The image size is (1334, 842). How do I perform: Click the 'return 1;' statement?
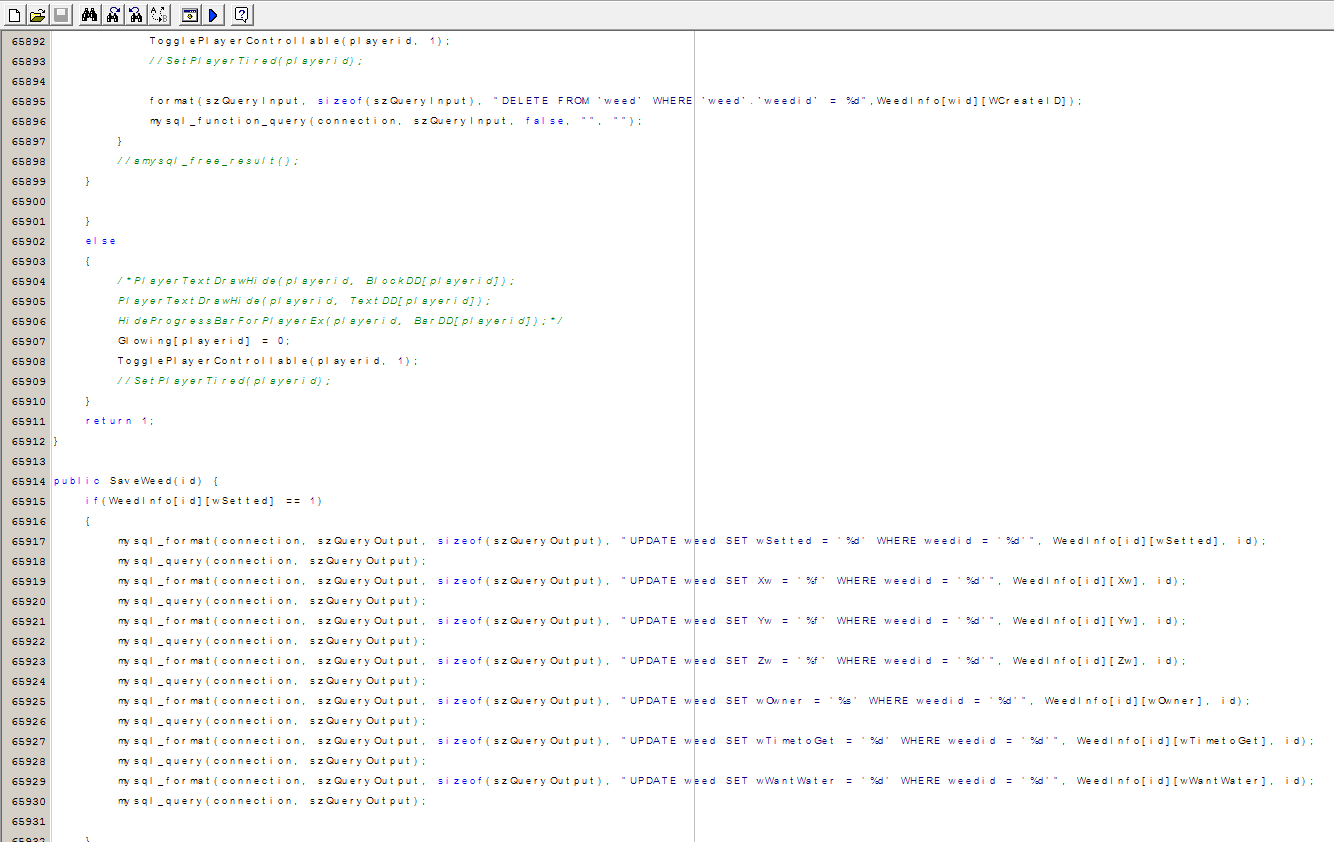119,421
